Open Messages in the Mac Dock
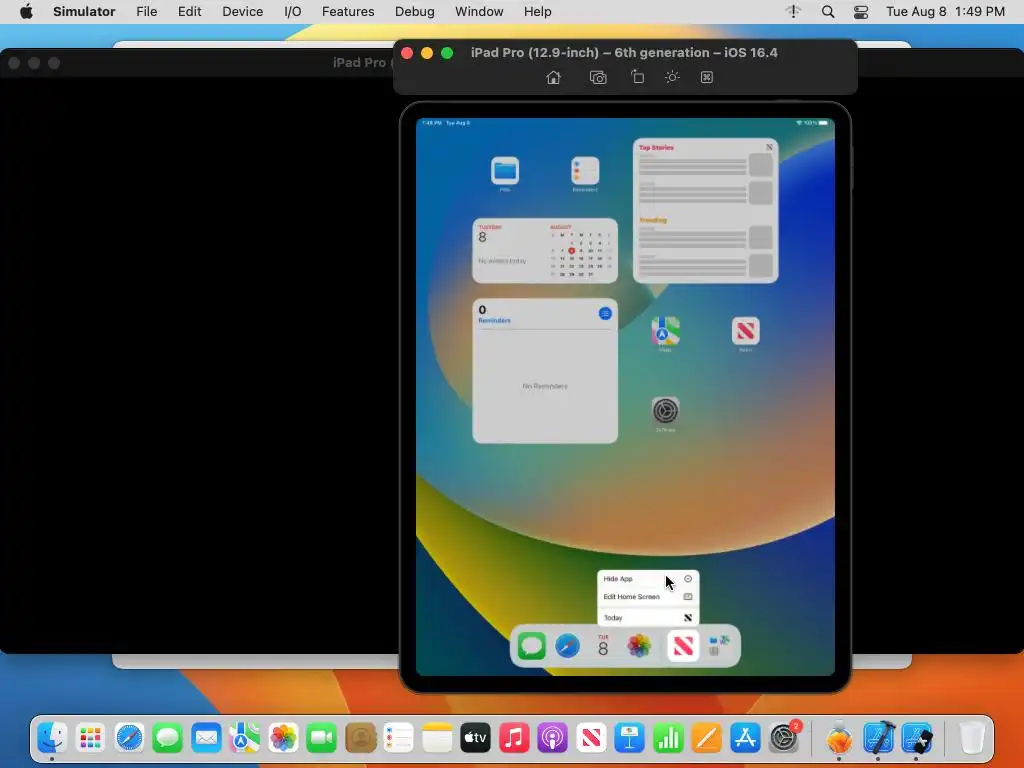This screenshot has width=1024, height=768. [x=167, y=738]
